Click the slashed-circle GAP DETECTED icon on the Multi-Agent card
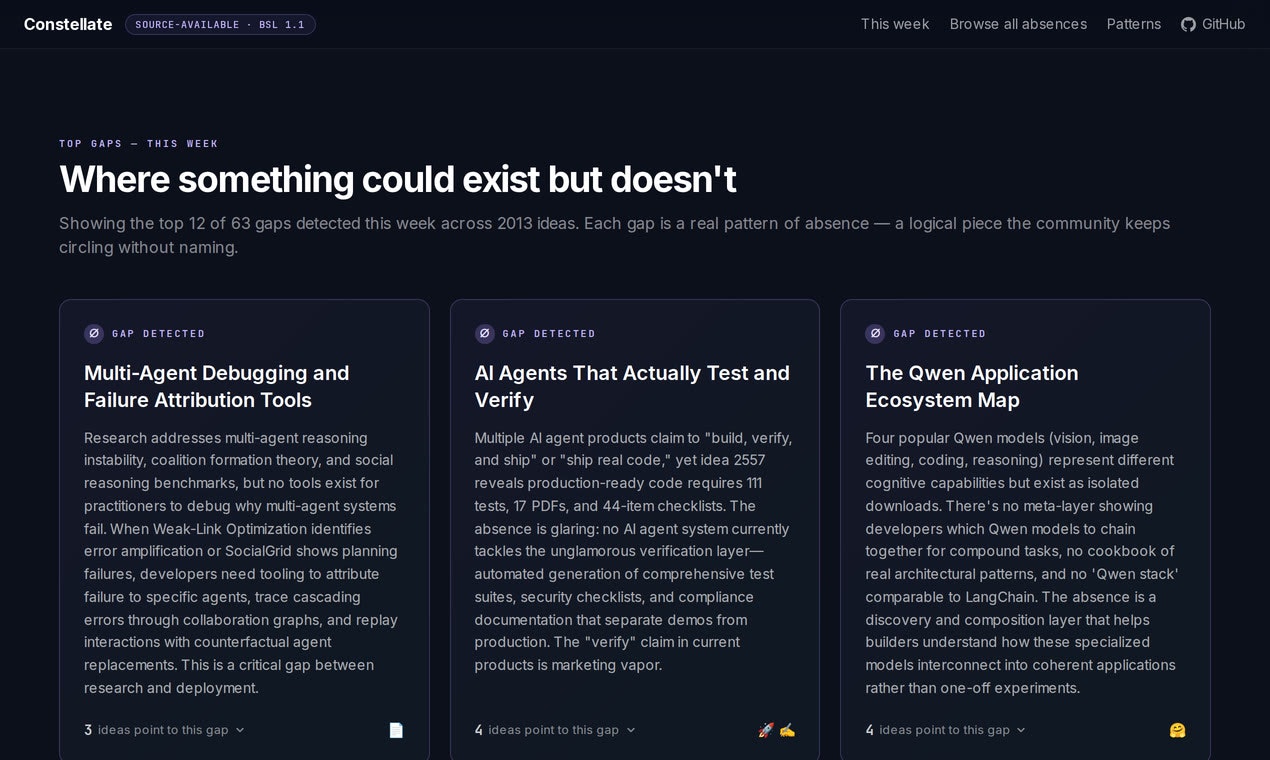The width and height of the screenshot is (1270, 760). pyautogui.click(x=94, y=334)
